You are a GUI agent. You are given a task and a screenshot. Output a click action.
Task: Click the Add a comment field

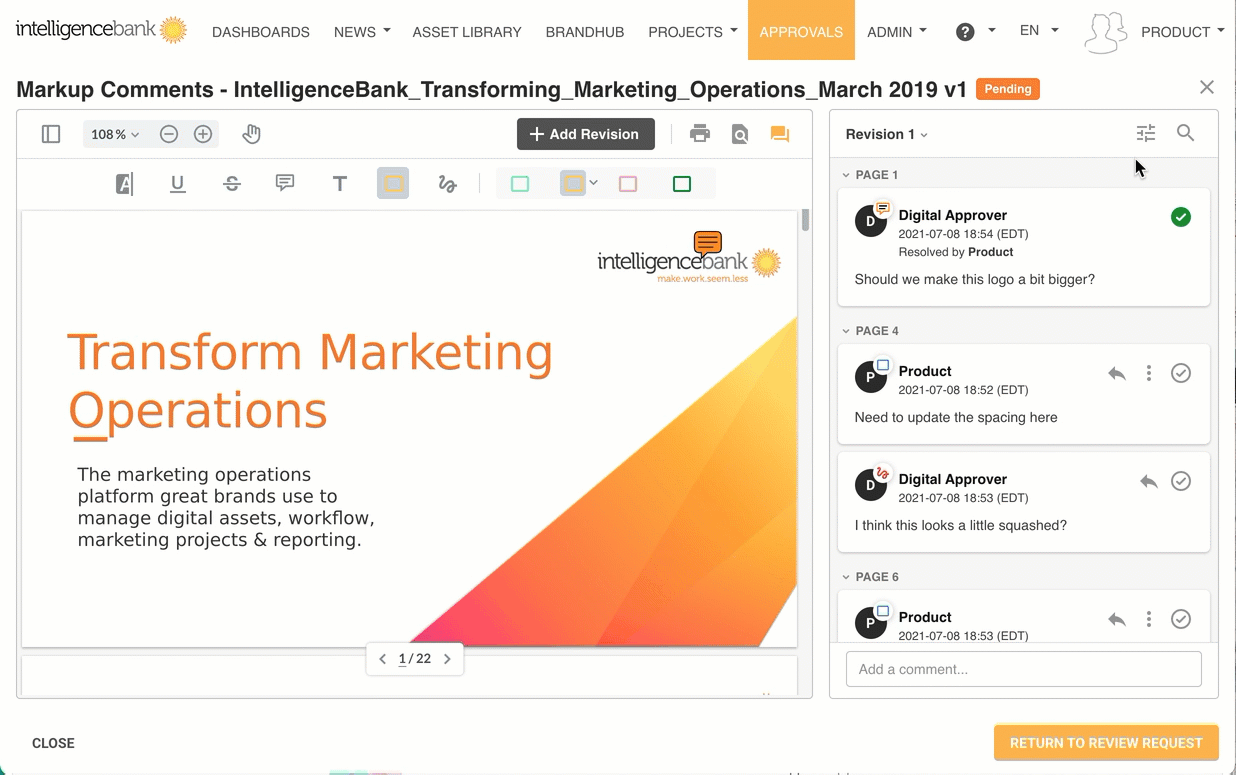1023,669
